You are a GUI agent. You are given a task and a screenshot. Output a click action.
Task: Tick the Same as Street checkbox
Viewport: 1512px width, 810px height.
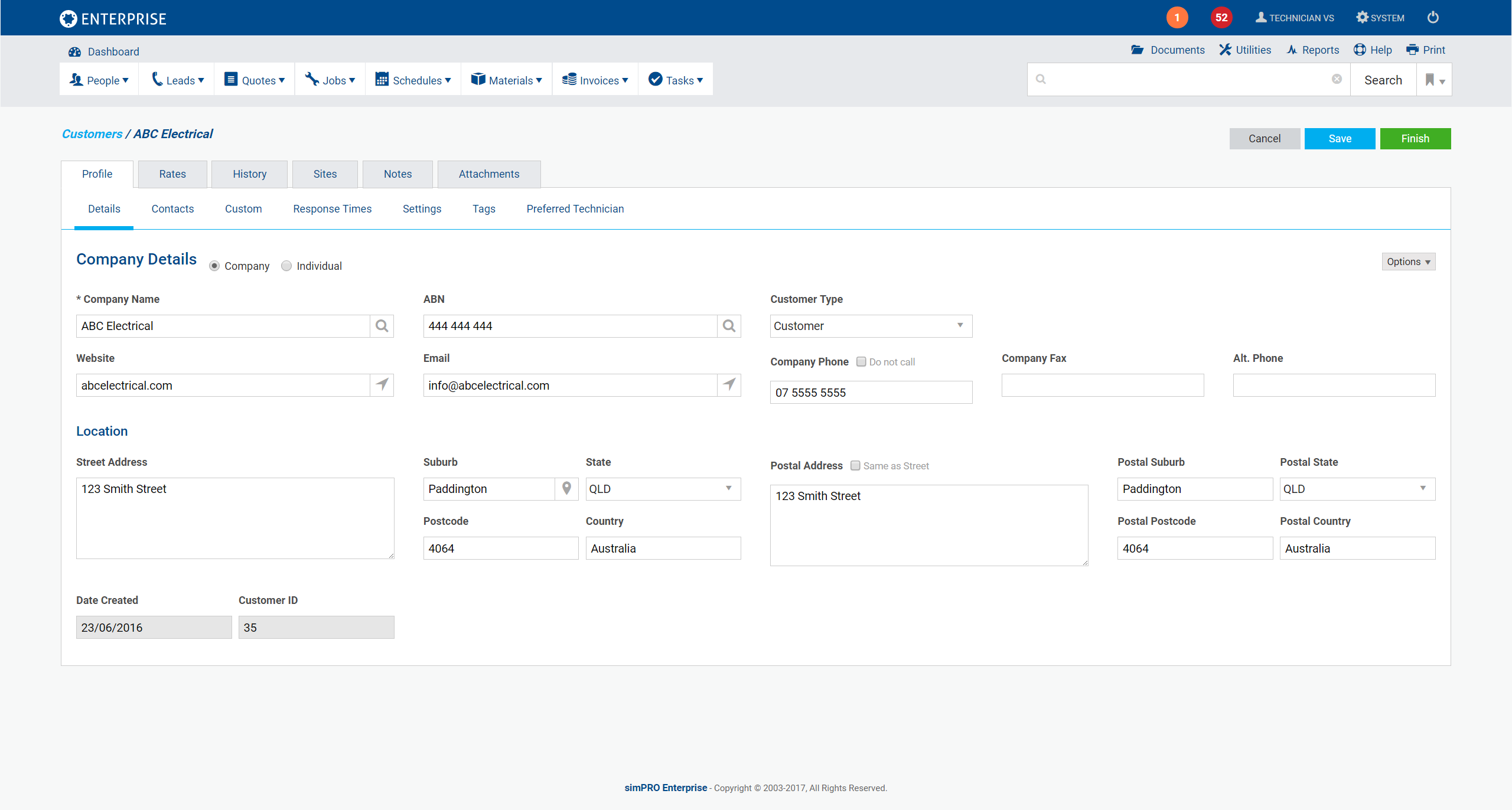click(x=855, y=466)
